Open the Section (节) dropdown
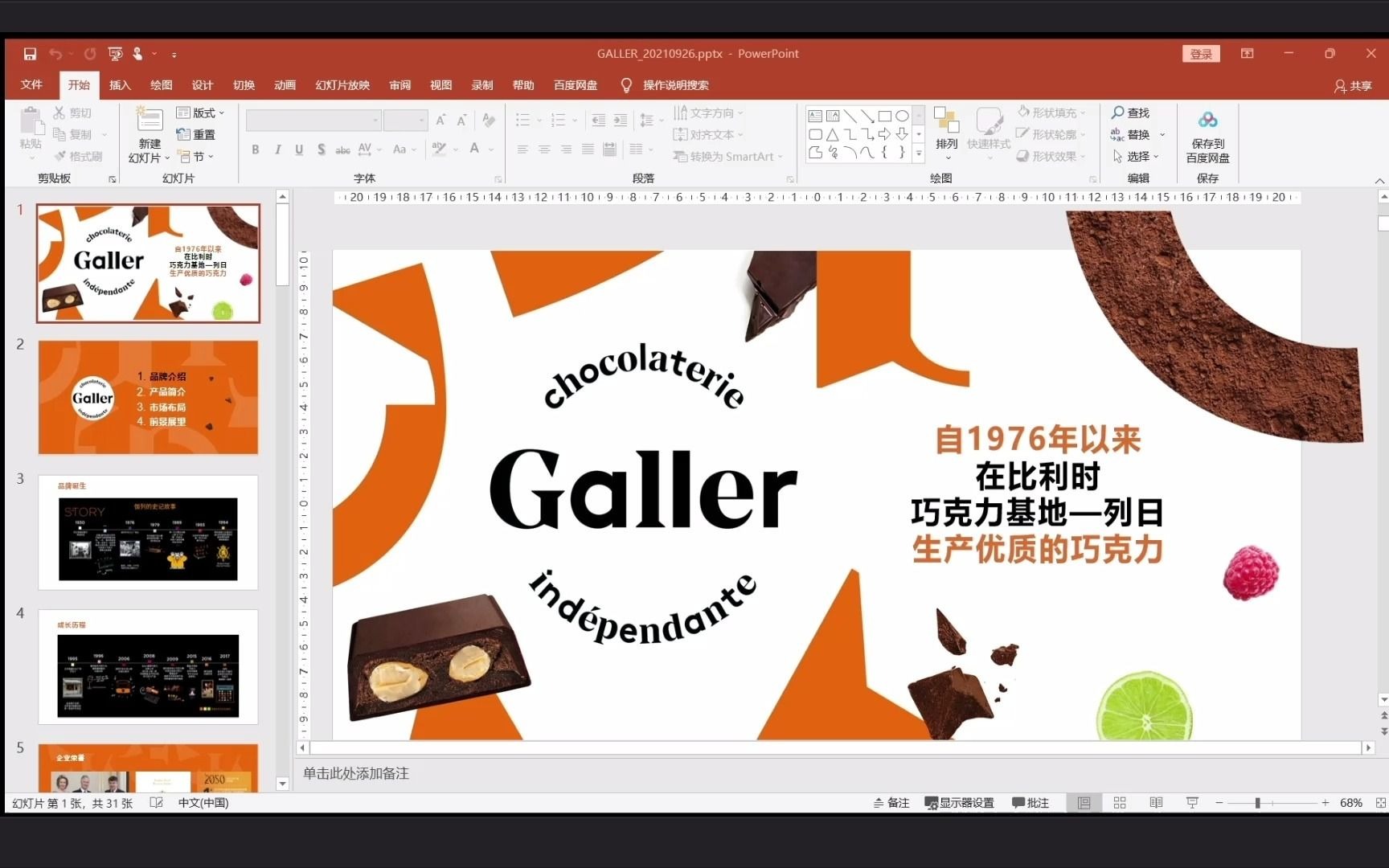The width and height of the screenshot is (1389, 868). click(196, 156)
